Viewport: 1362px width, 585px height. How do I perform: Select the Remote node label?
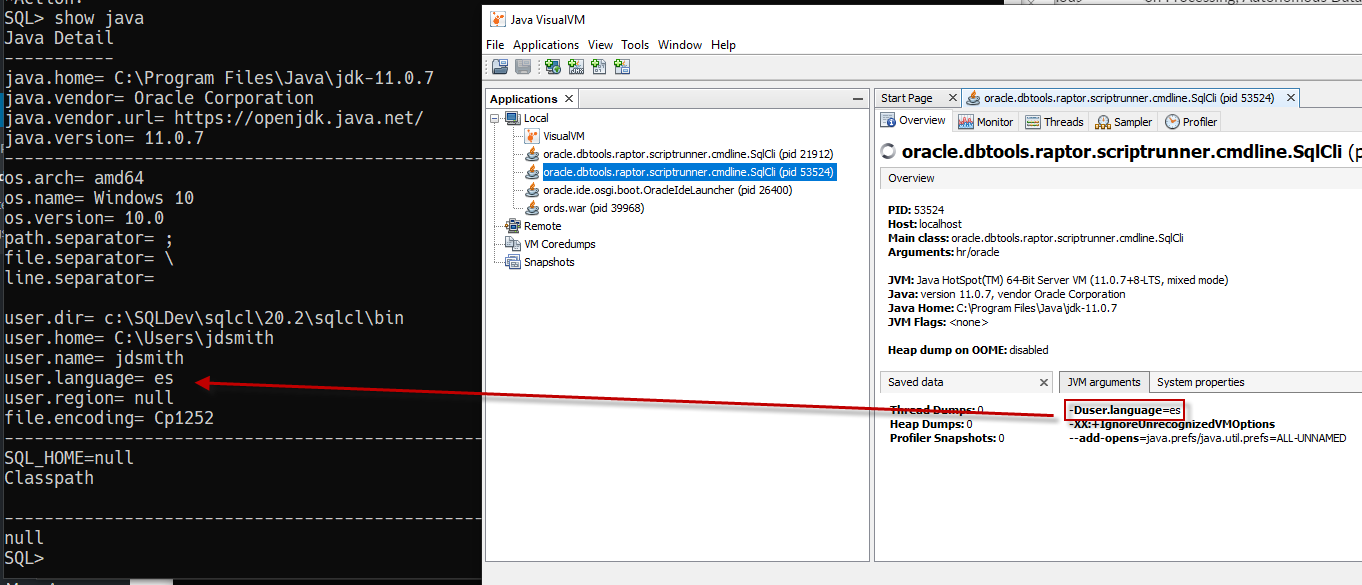pyautogui.click(x=542, y=226)
